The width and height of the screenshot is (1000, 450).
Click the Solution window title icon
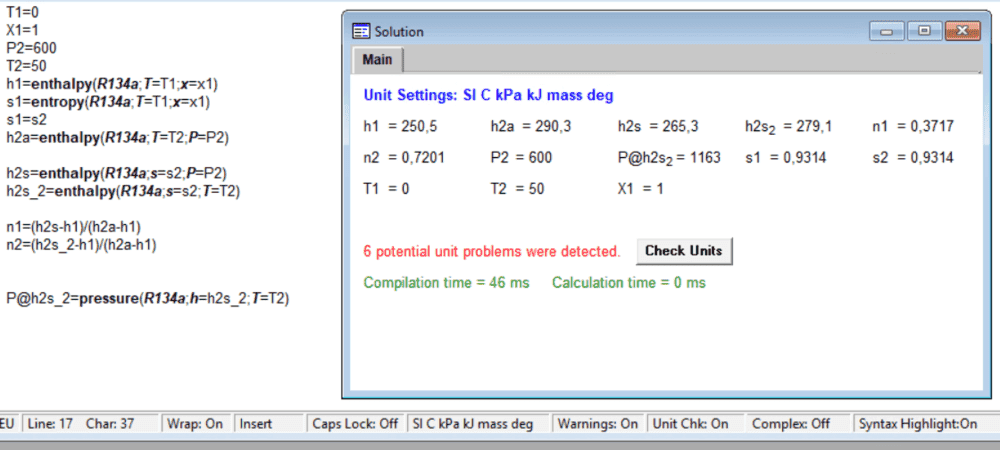click(x=361, y=31)
